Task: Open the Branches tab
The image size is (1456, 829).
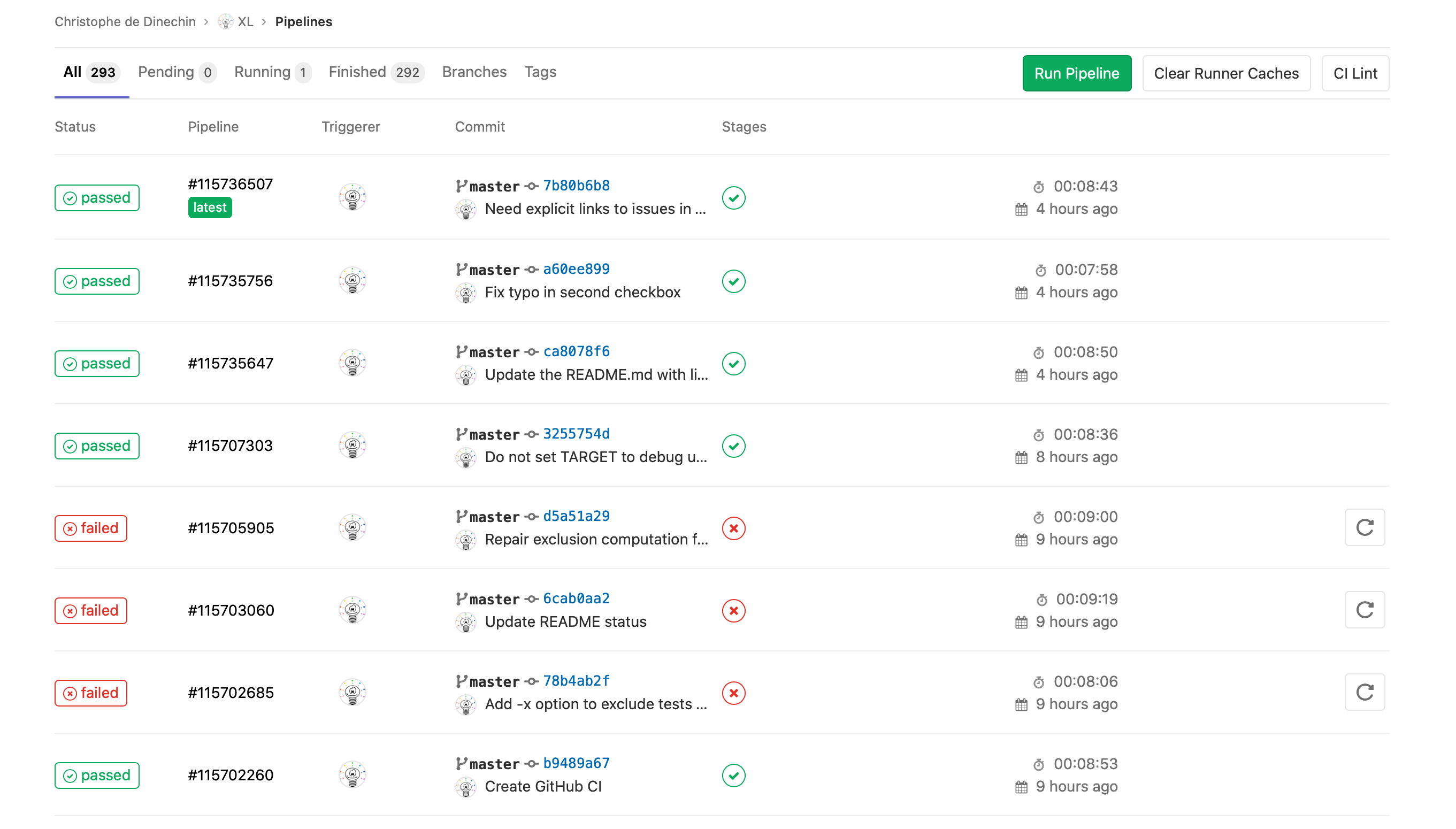Action: coord(474,72)
